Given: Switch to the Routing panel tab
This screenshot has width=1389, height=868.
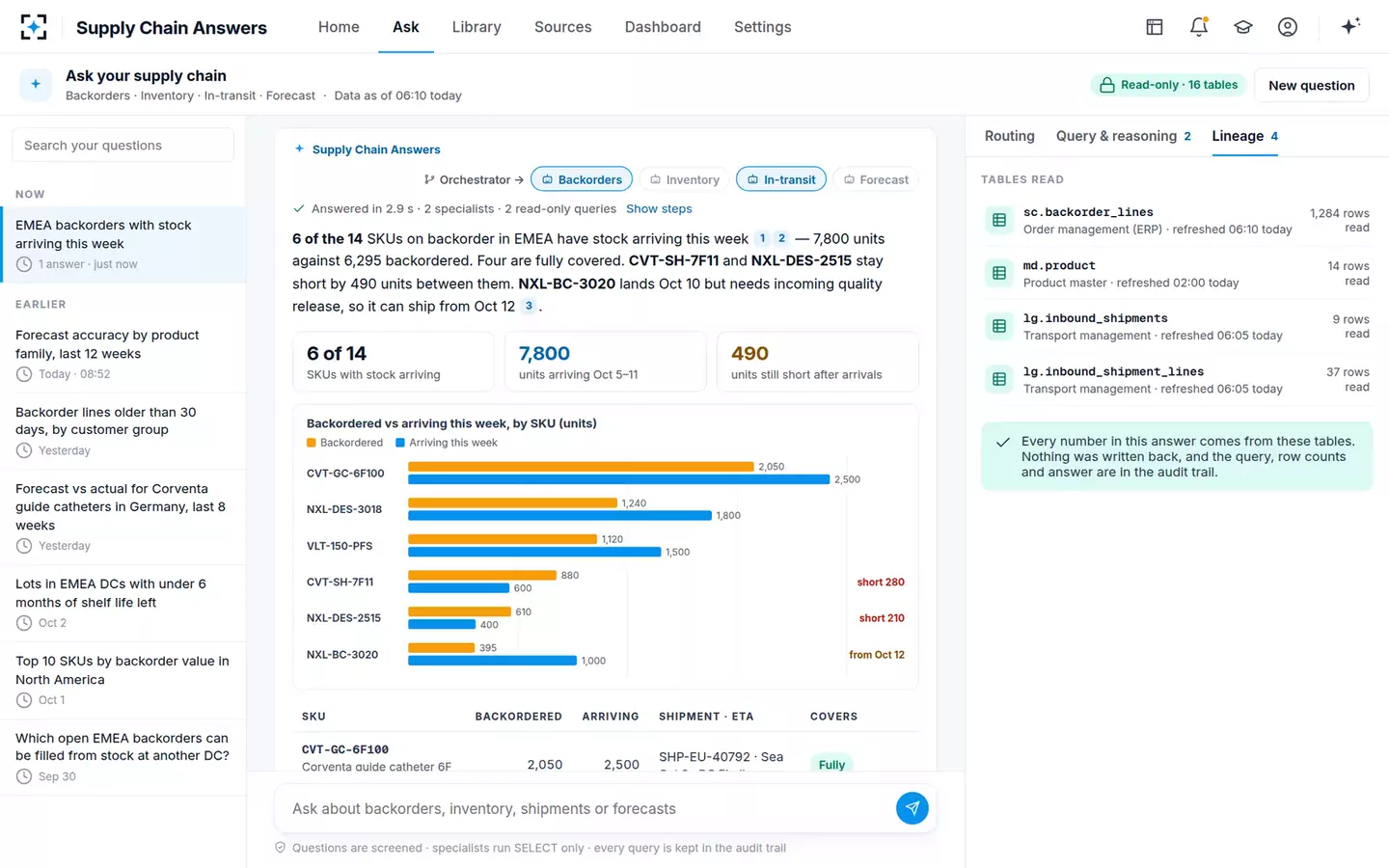Looking at the screenshot, I should 1010,136.
